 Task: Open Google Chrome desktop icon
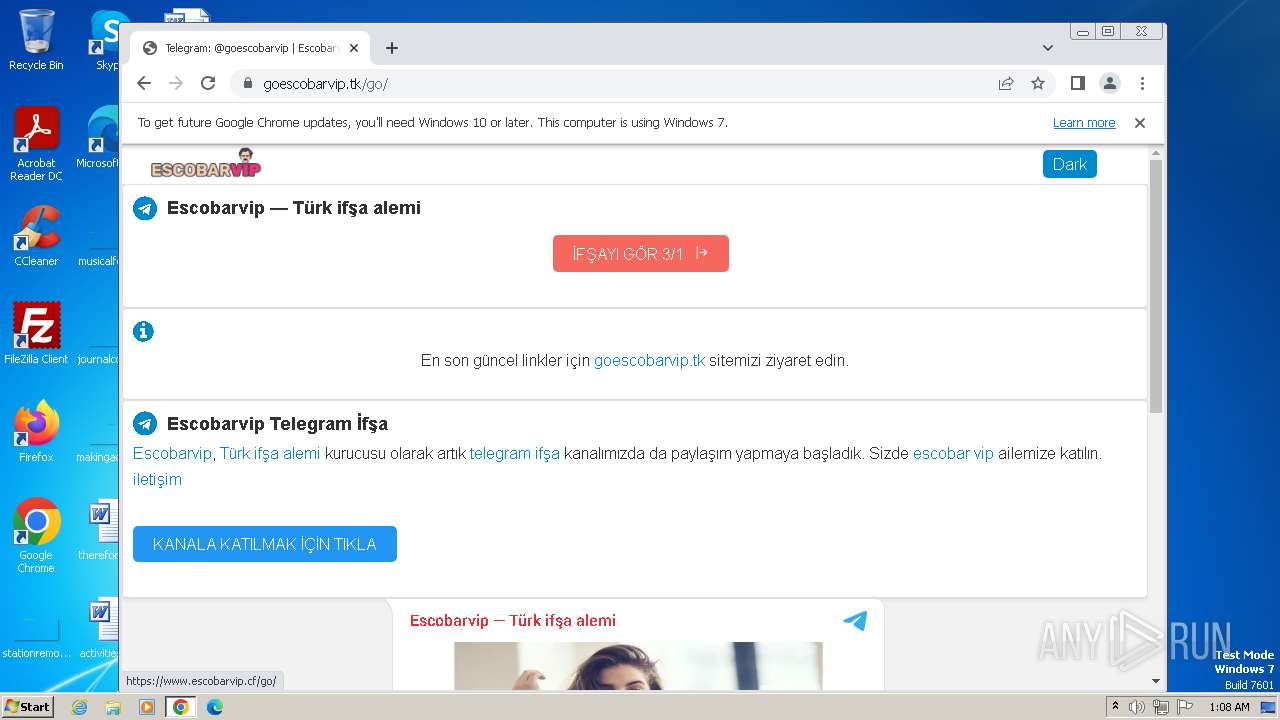tap(36, 535)
